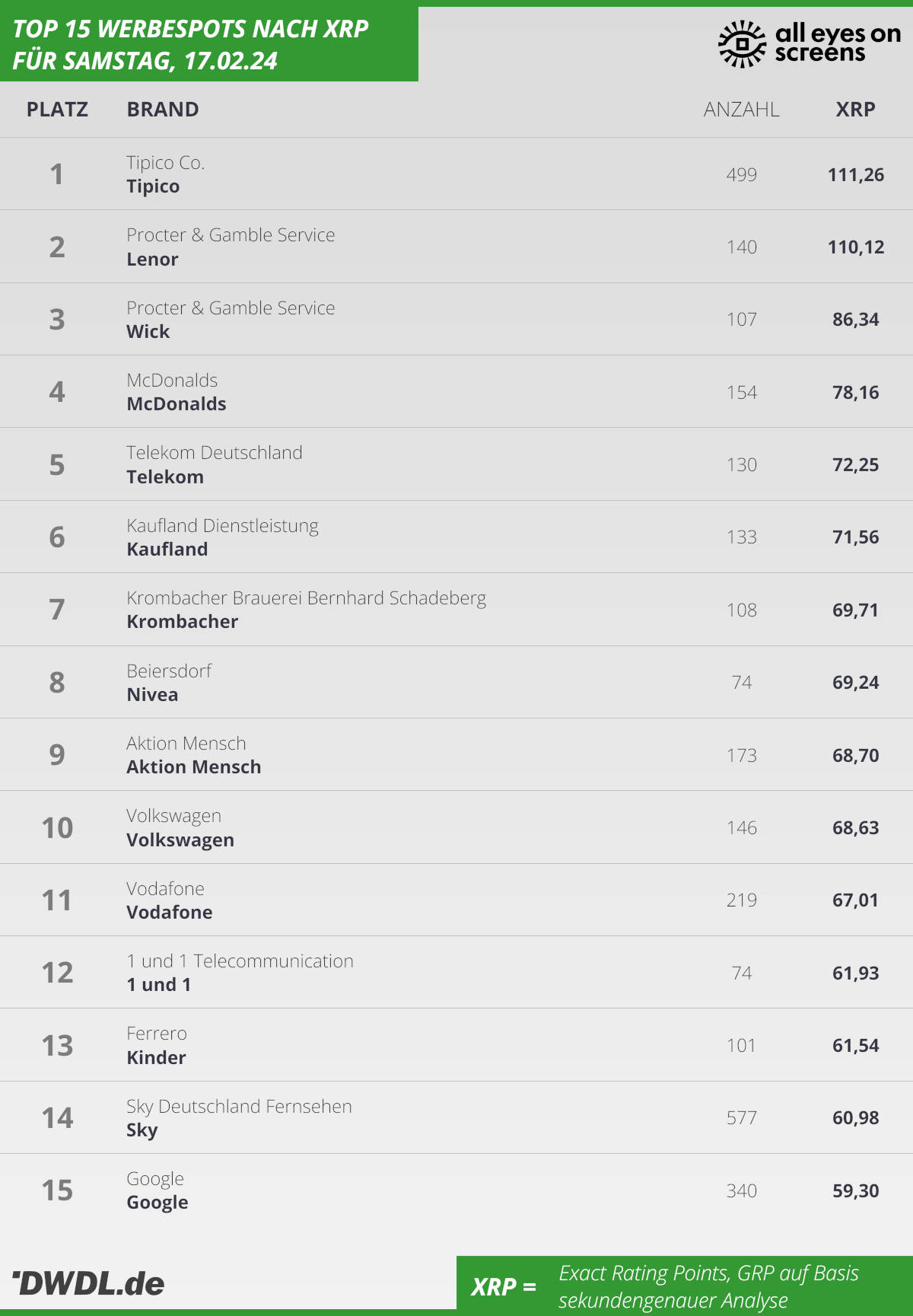Click the Wick brand entry
Viewport: 913px width, 1316px height.
148,332
